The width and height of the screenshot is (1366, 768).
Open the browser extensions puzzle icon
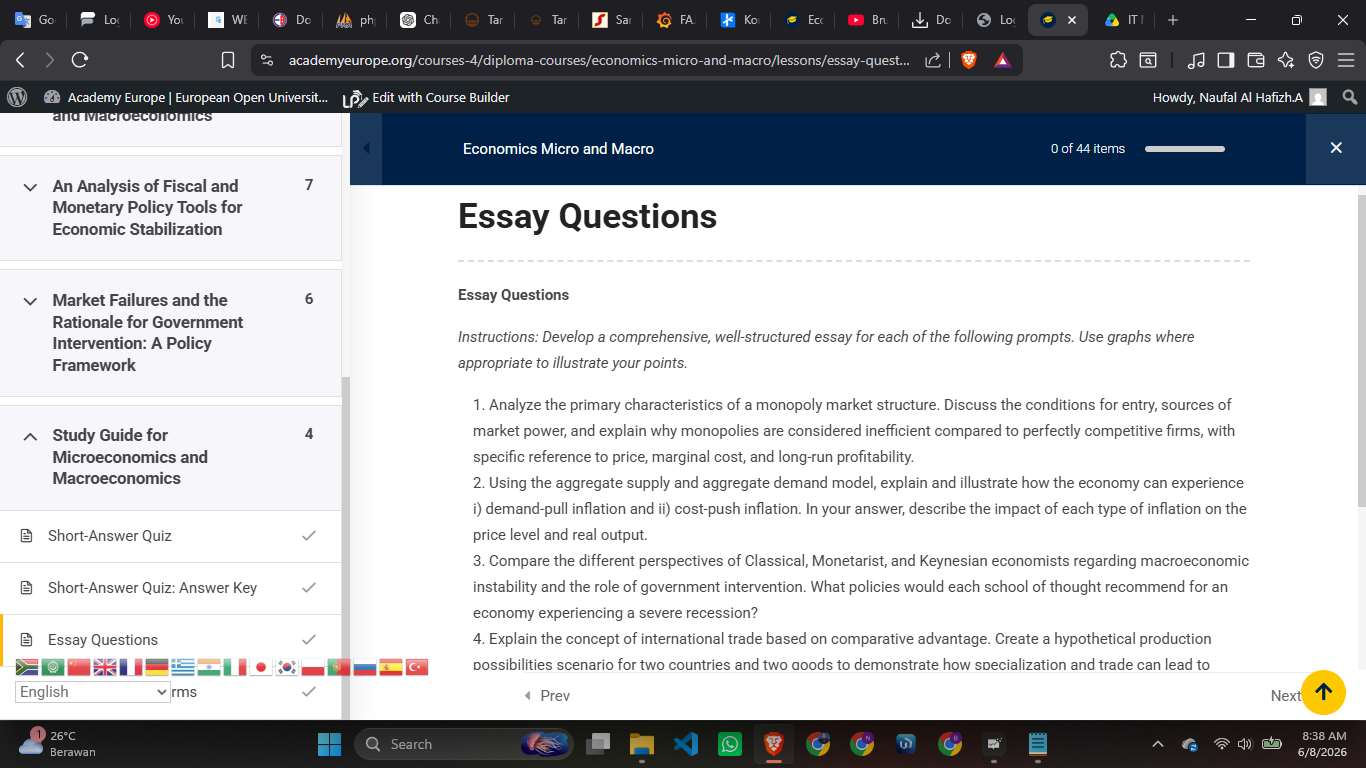click(x=1118, y=60)
